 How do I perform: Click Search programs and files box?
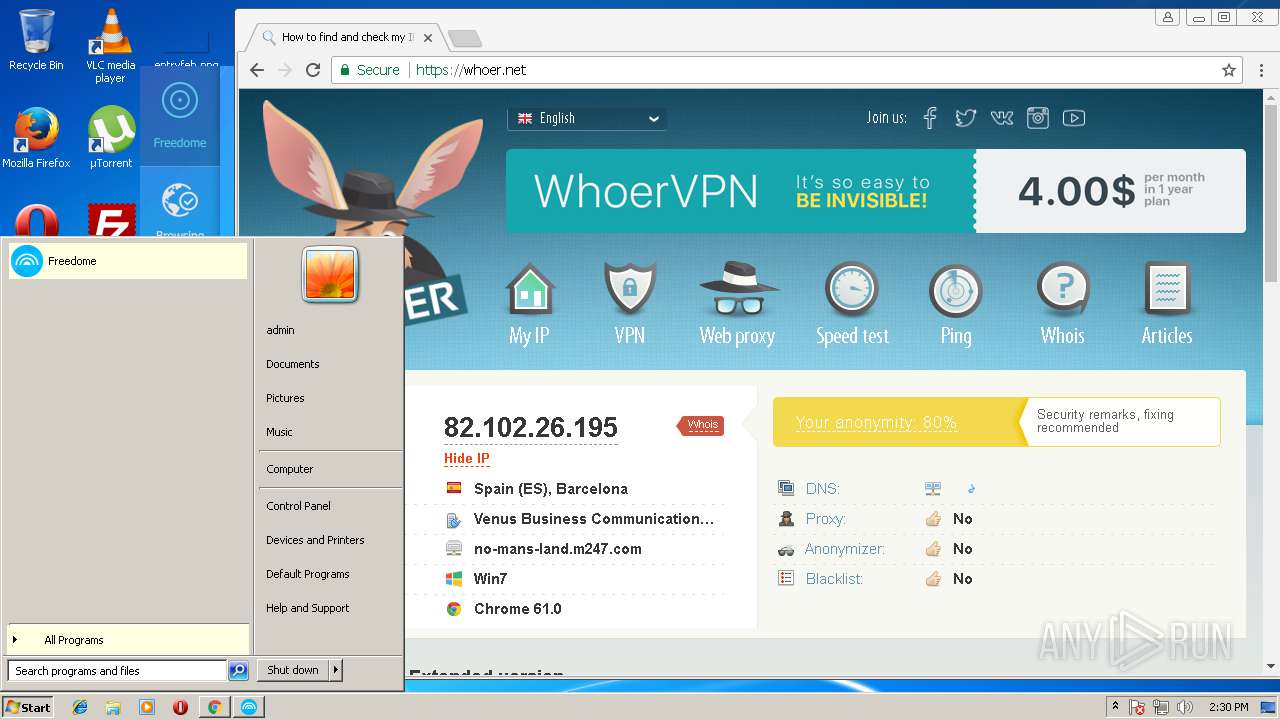coord(117,671)
